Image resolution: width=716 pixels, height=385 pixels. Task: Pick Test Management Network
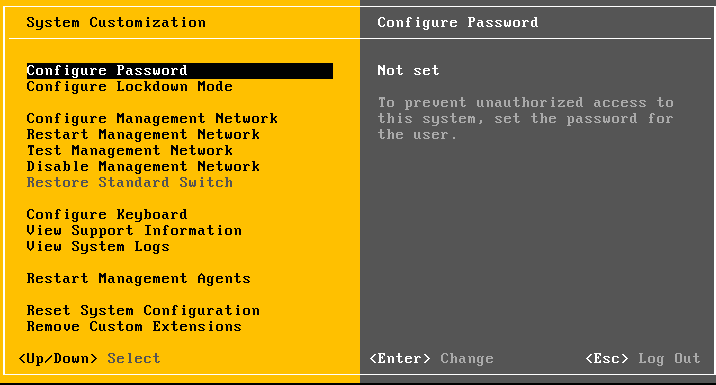(130, 151)
